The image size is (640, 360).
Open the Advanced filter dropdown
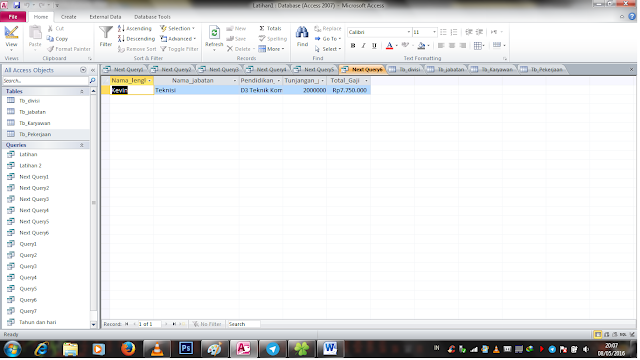click(x=178, y=39)
